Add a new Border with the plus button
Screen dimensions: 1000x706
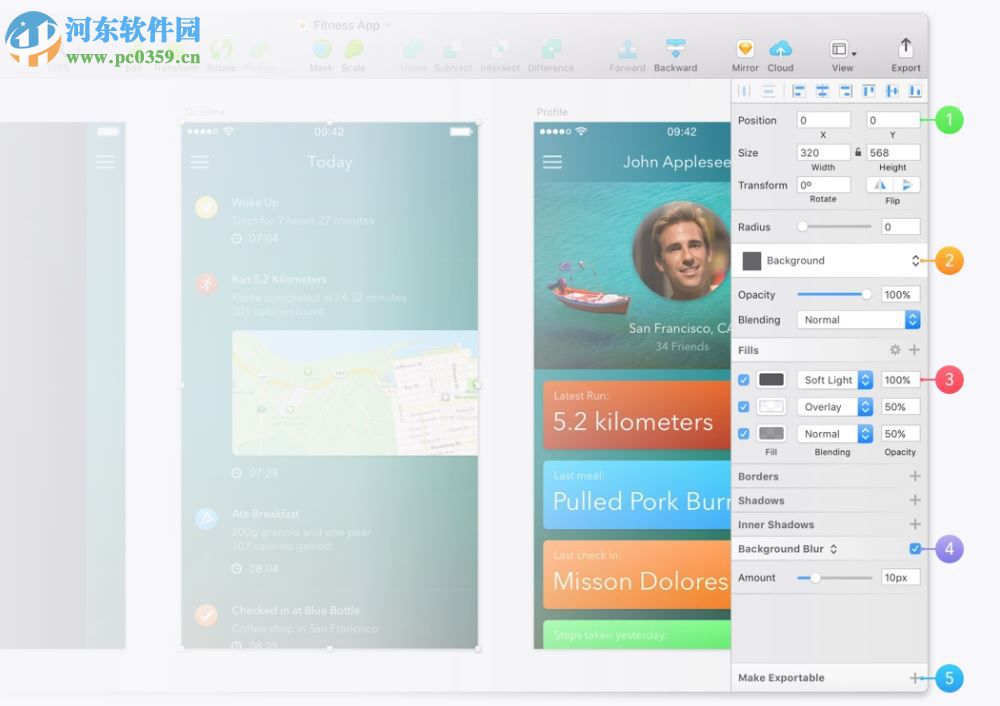click(x=914, y=476)
